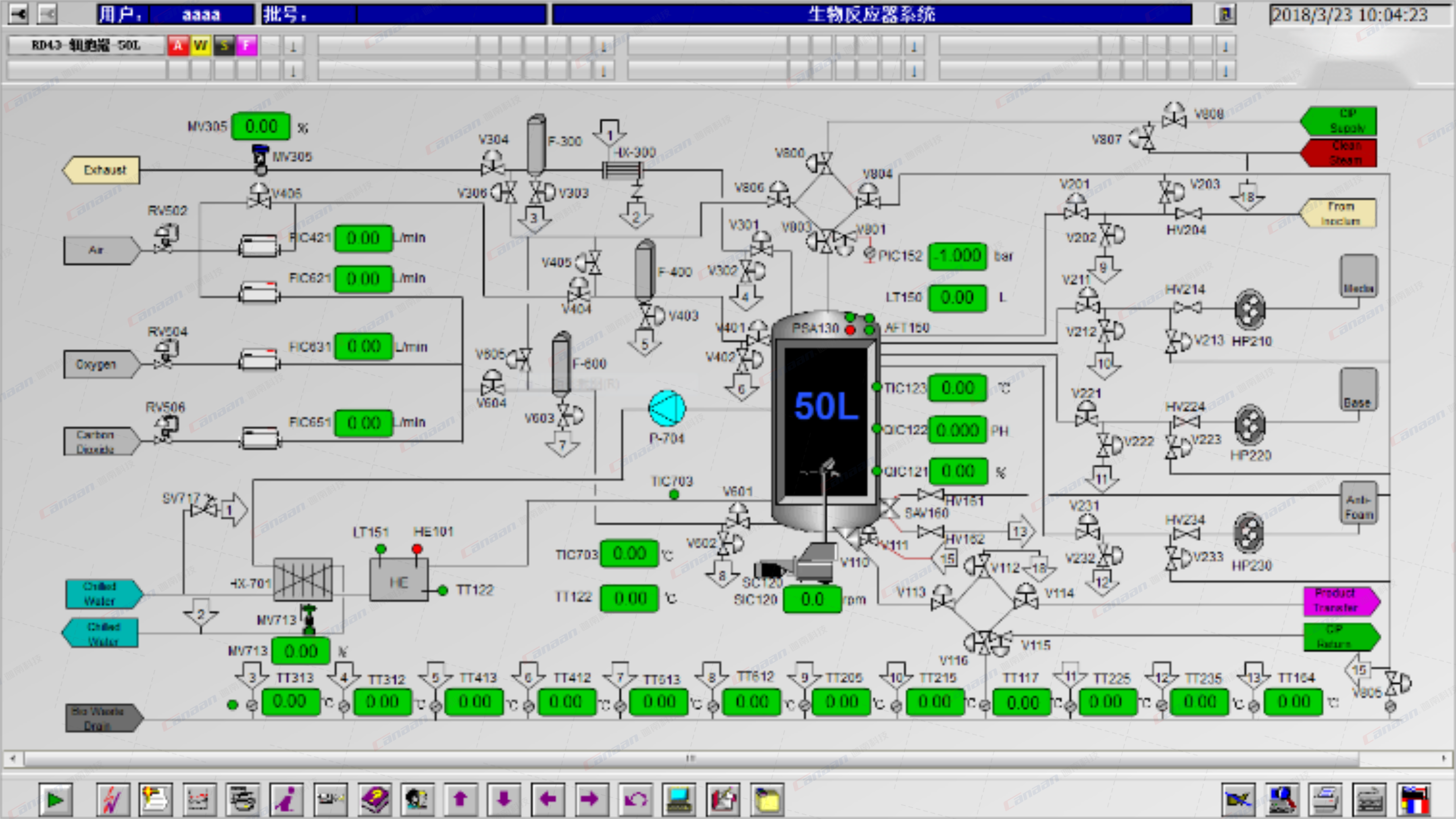Expand the down arrow at far right header row
This screenshot has width=1456, height=819.
(x=1225, y=46)
